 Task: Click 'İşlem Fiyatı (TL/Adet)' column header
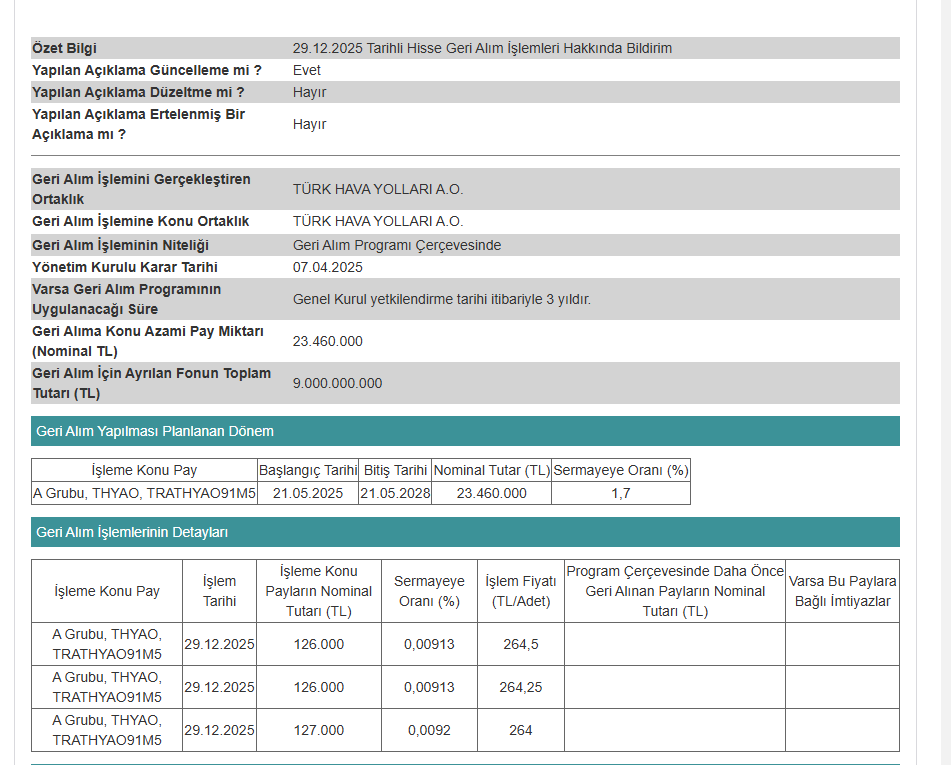point(521,591)
